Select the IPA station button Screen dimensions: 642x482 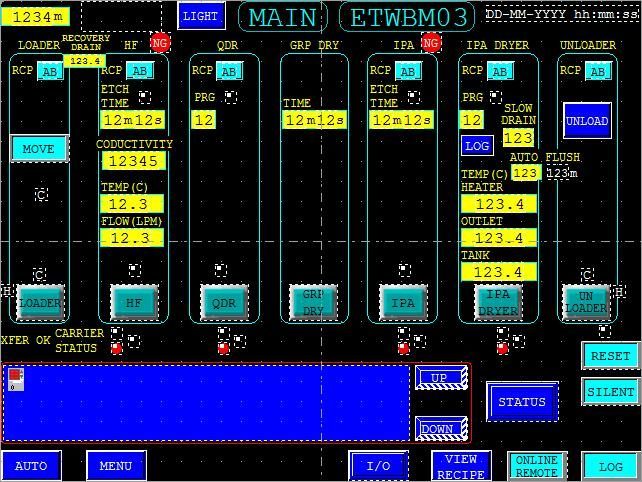403,303
